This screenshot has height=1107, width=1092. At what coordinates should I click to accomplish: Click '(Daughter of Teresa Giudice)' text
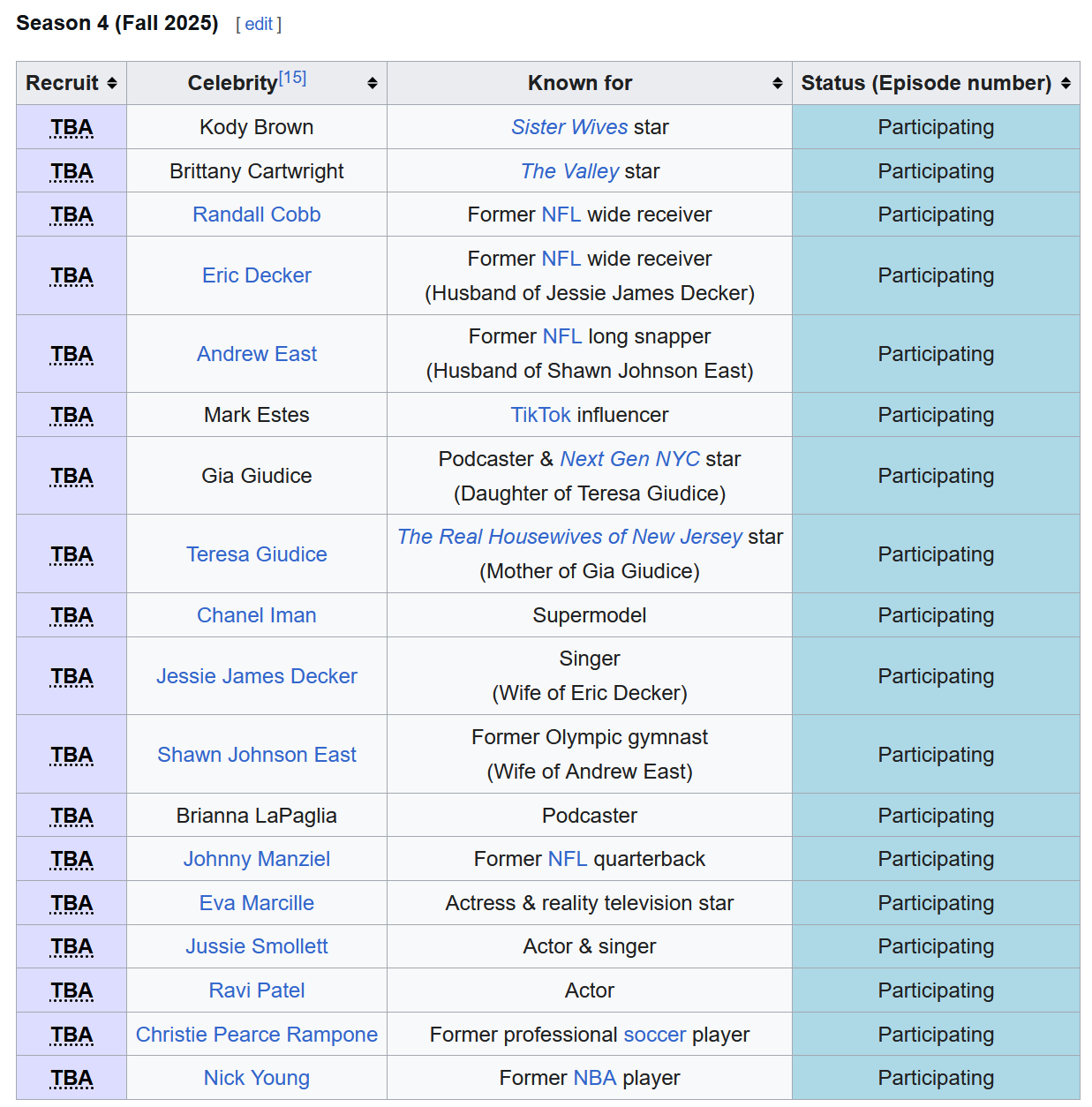(590, 493)
